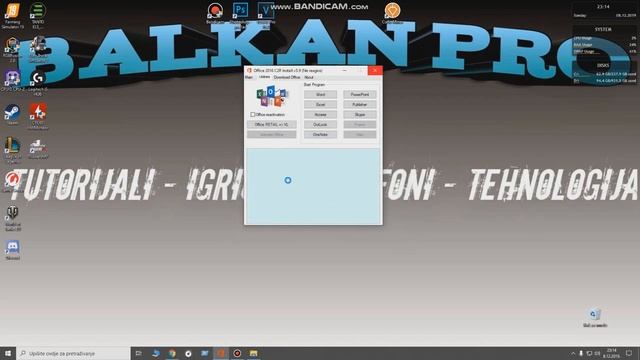Minimize the Office C2R Install window

(345, 70)
